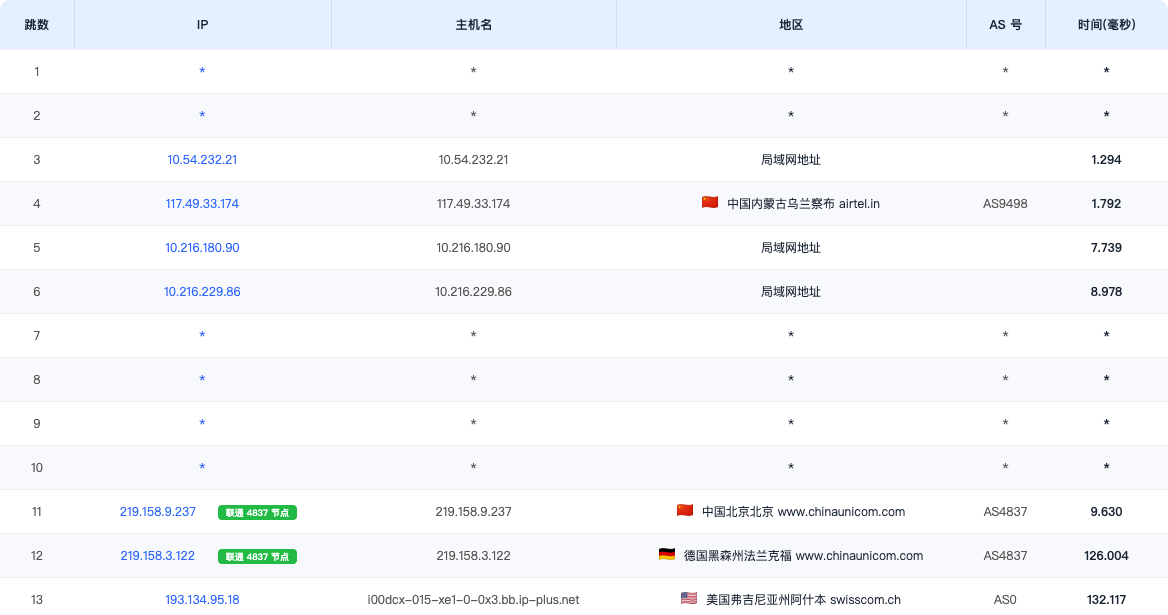Image resolution: width=1168 pixels, height=615 pixels.
Task: Click the green 联通 4837 节点 badge in hop 12
Action: click(257, 556)
